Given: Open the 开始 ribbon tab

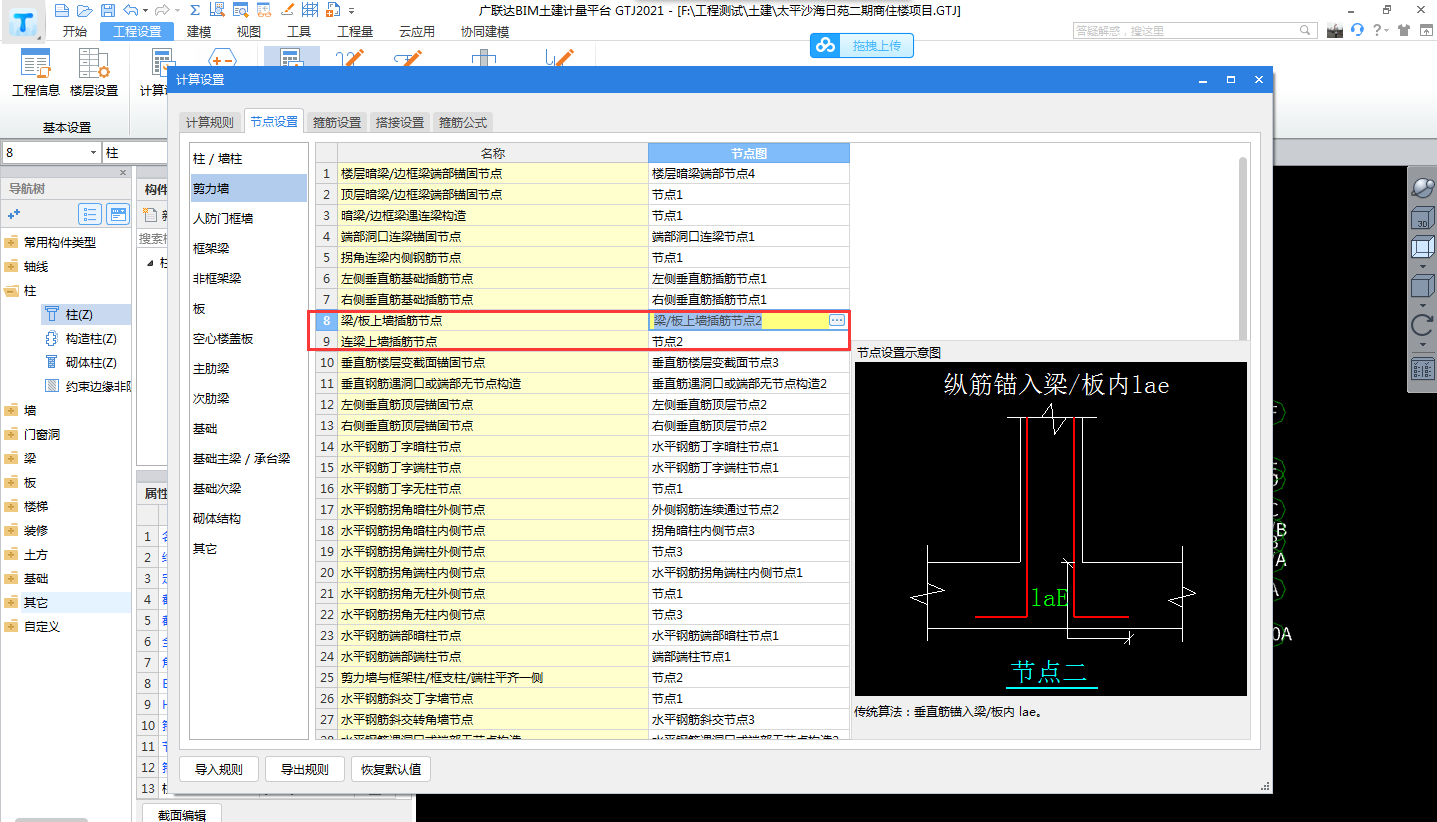Looking at the screenshot, I should (x=74, y=31).
